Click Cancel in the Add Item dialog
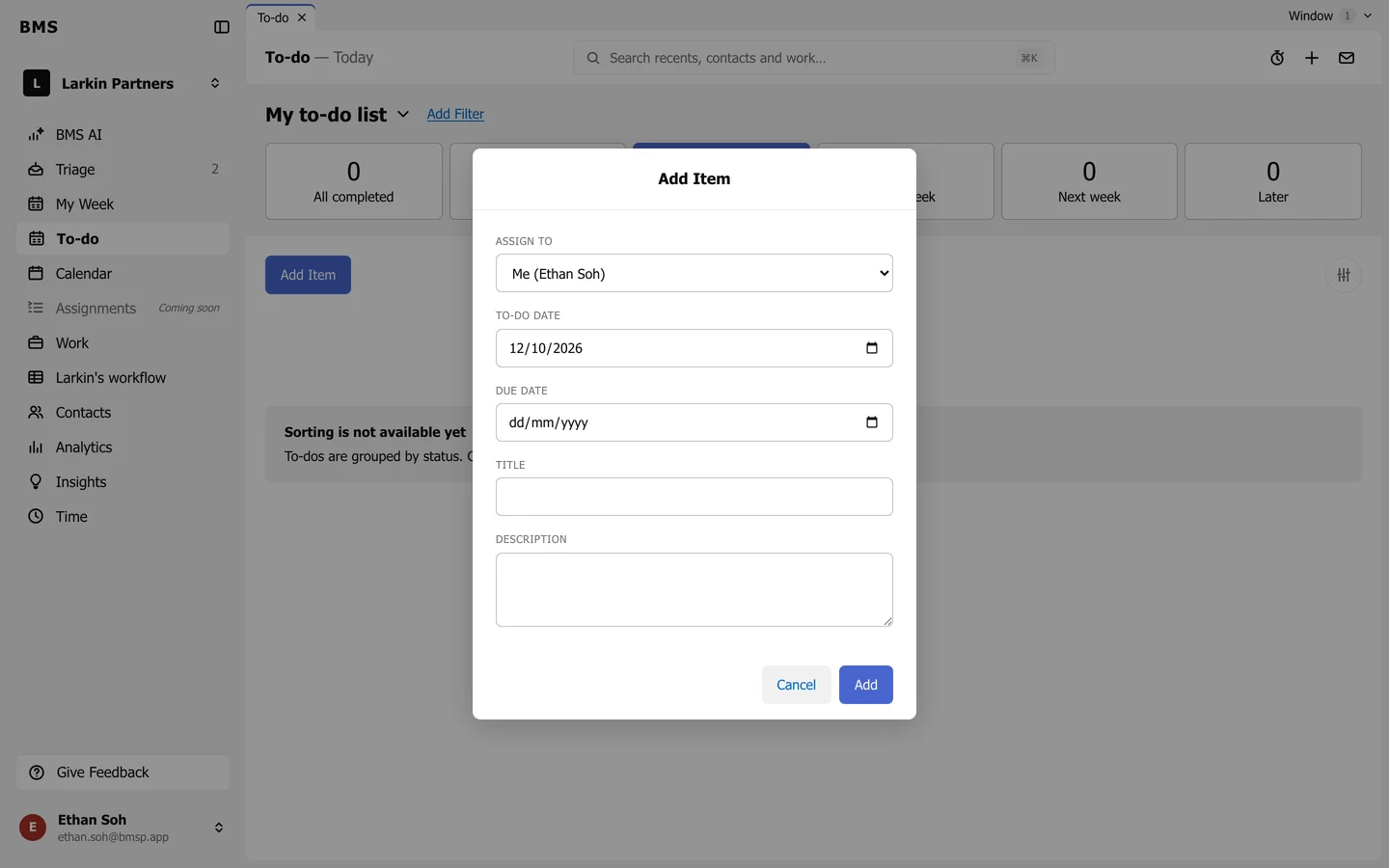Screen dimensions: 1389x868 [796, 685]
